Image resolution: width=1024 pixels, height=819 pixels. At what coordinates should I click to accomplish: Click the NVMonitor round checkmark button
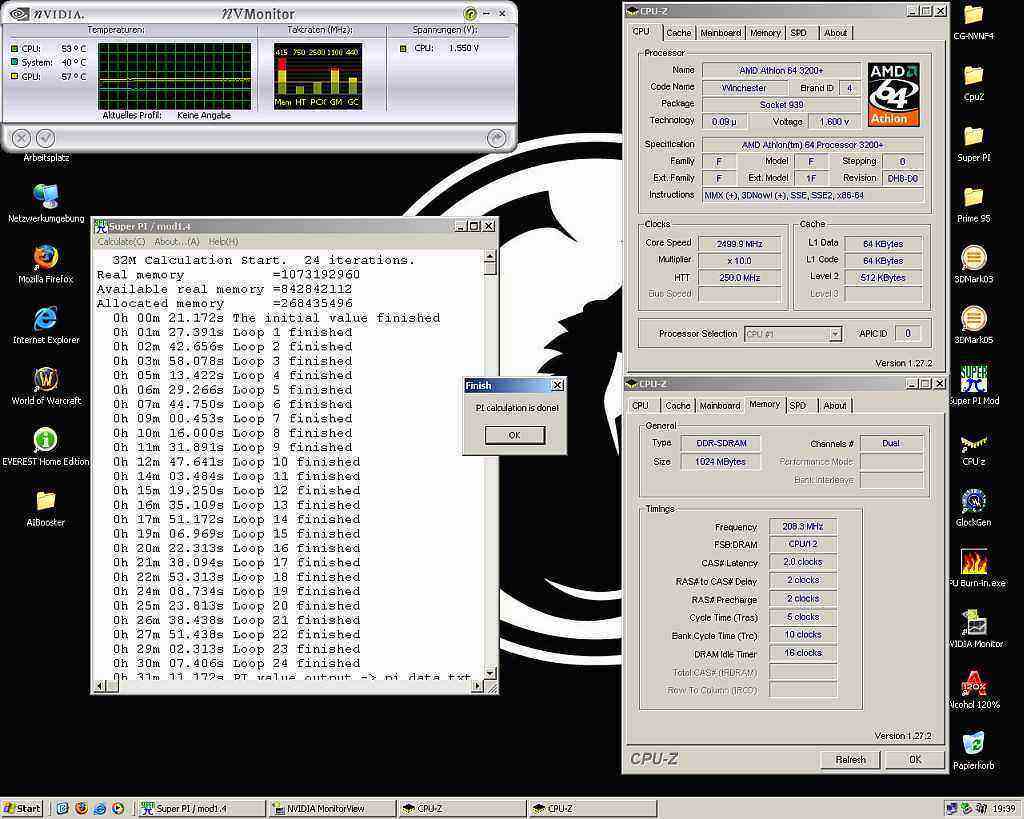pyautogui.click(x=45, y=138)
